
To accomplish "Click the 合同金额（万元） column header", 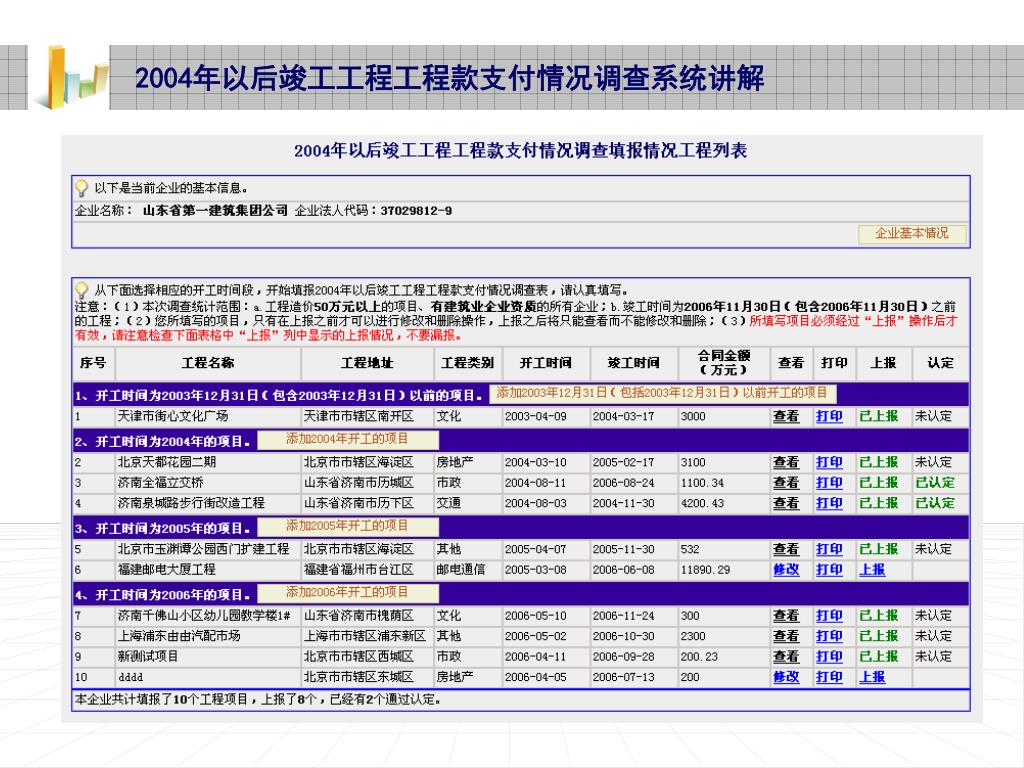I will [724, 362].
